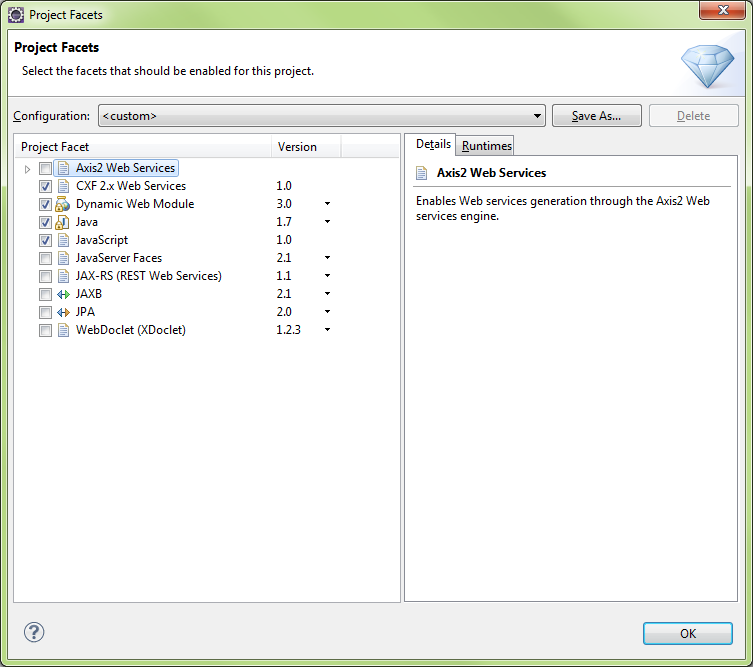Click the document icon in Details panel header
Screen dimensions: 753x667
coord(421,173)
